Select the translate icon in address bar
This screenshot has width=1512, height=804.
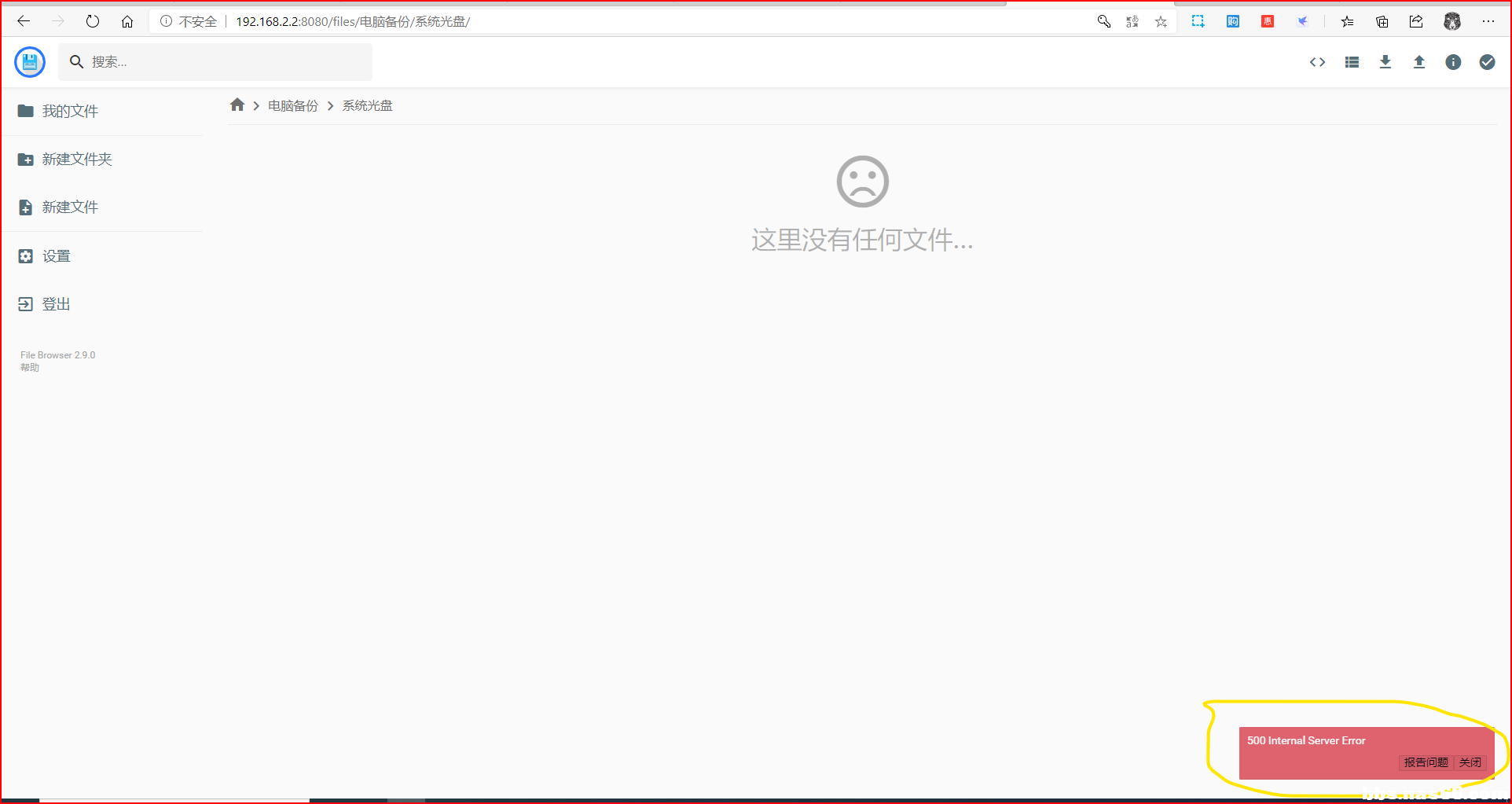coord(1132,21)
